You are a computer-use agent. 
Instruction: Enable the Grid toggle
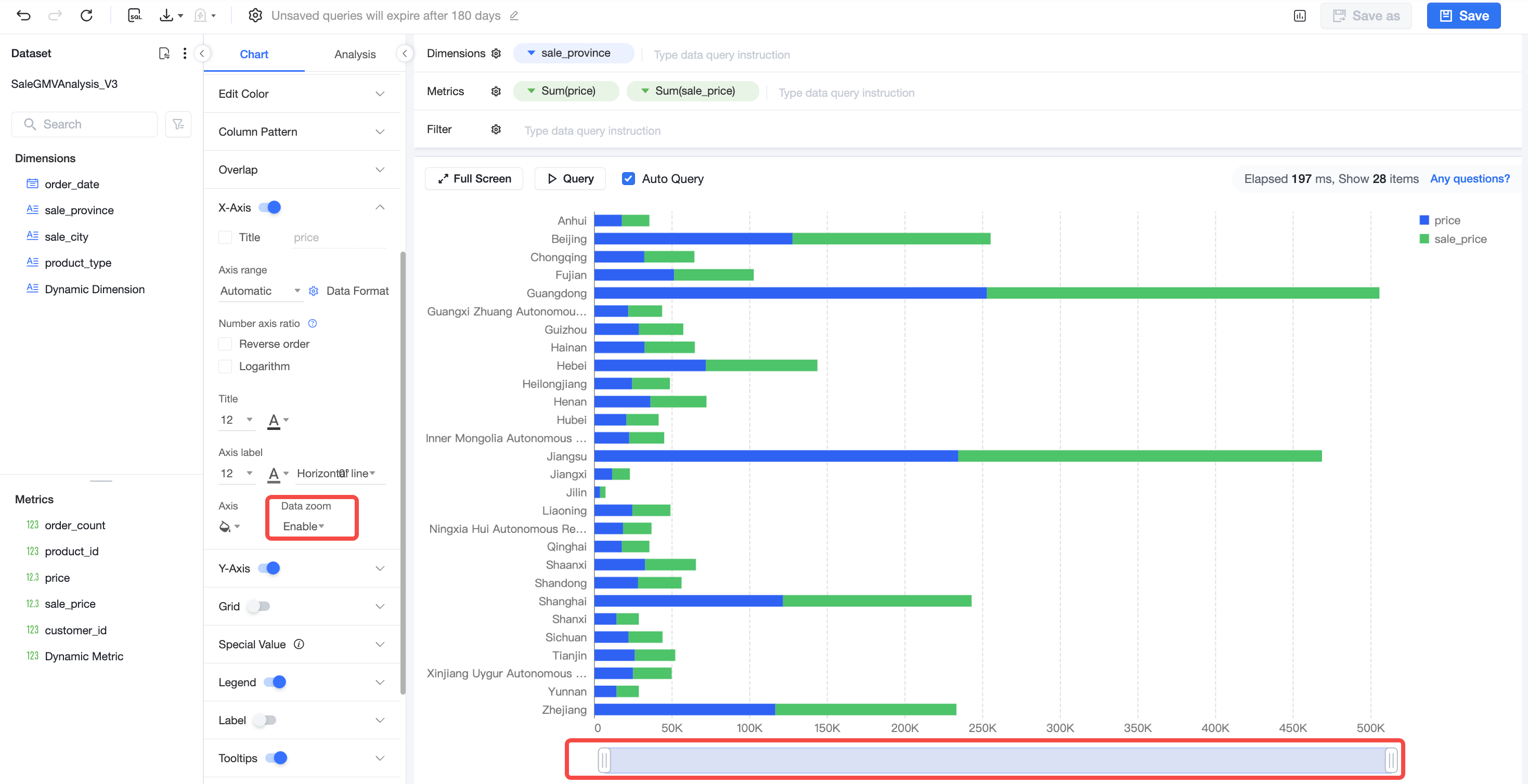coord(258,606)
